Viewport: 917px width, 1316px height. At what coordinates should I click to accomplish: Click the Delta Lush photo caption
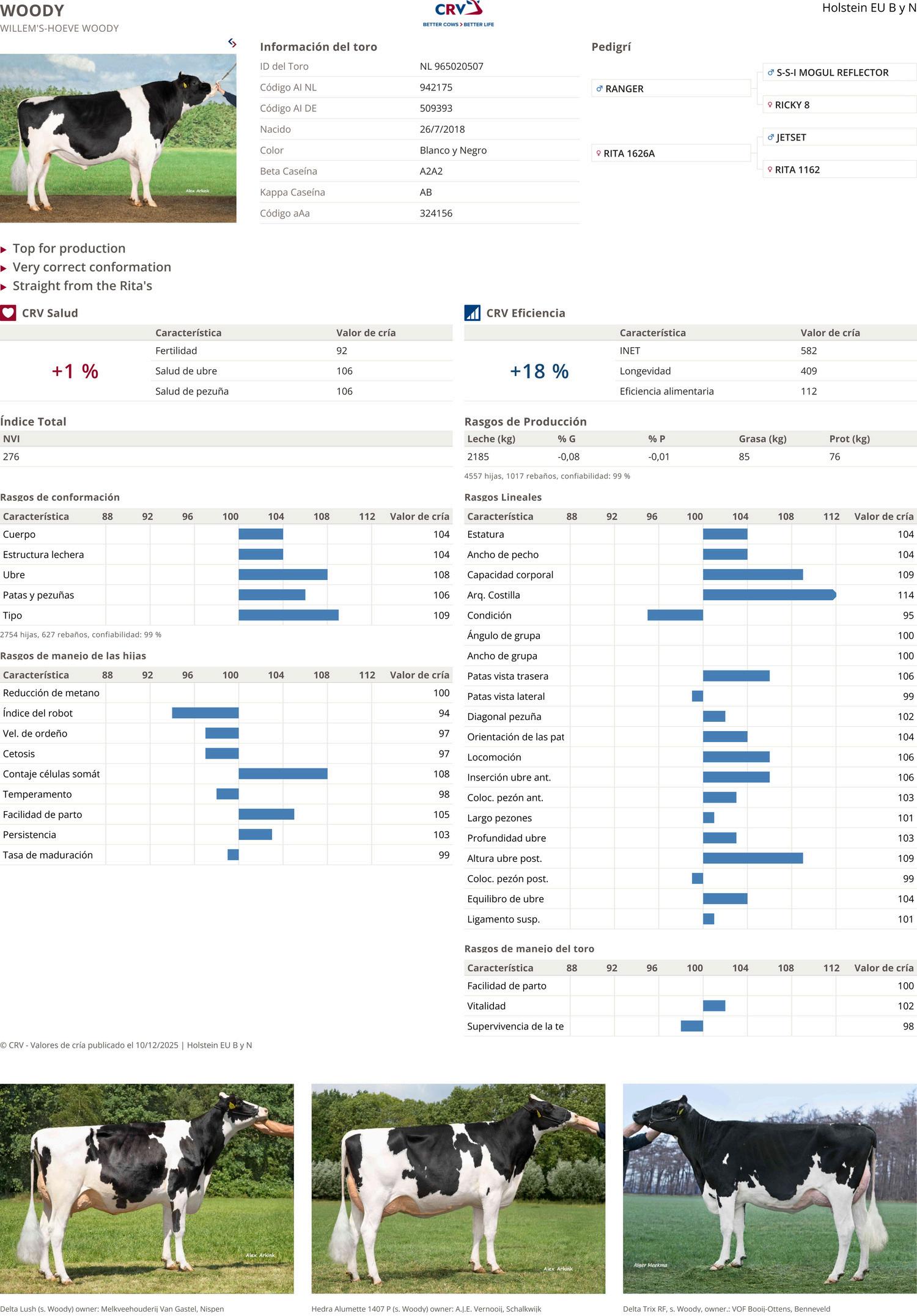112,1309
